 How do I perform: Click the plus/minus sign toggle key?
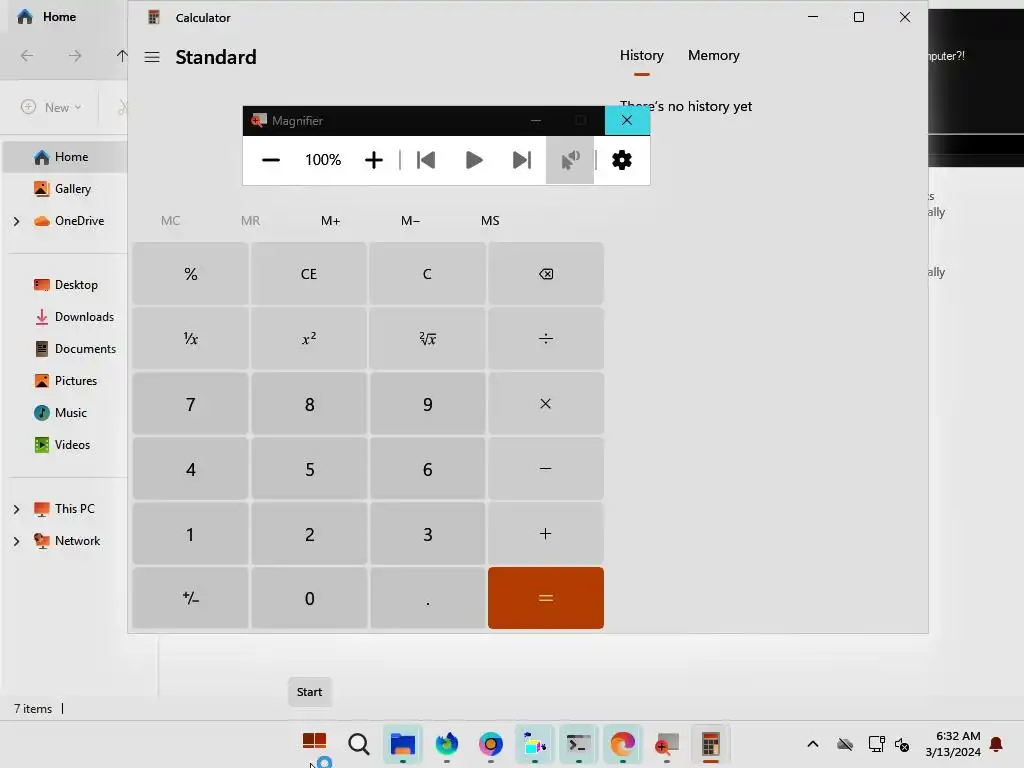tap(191, 598)
